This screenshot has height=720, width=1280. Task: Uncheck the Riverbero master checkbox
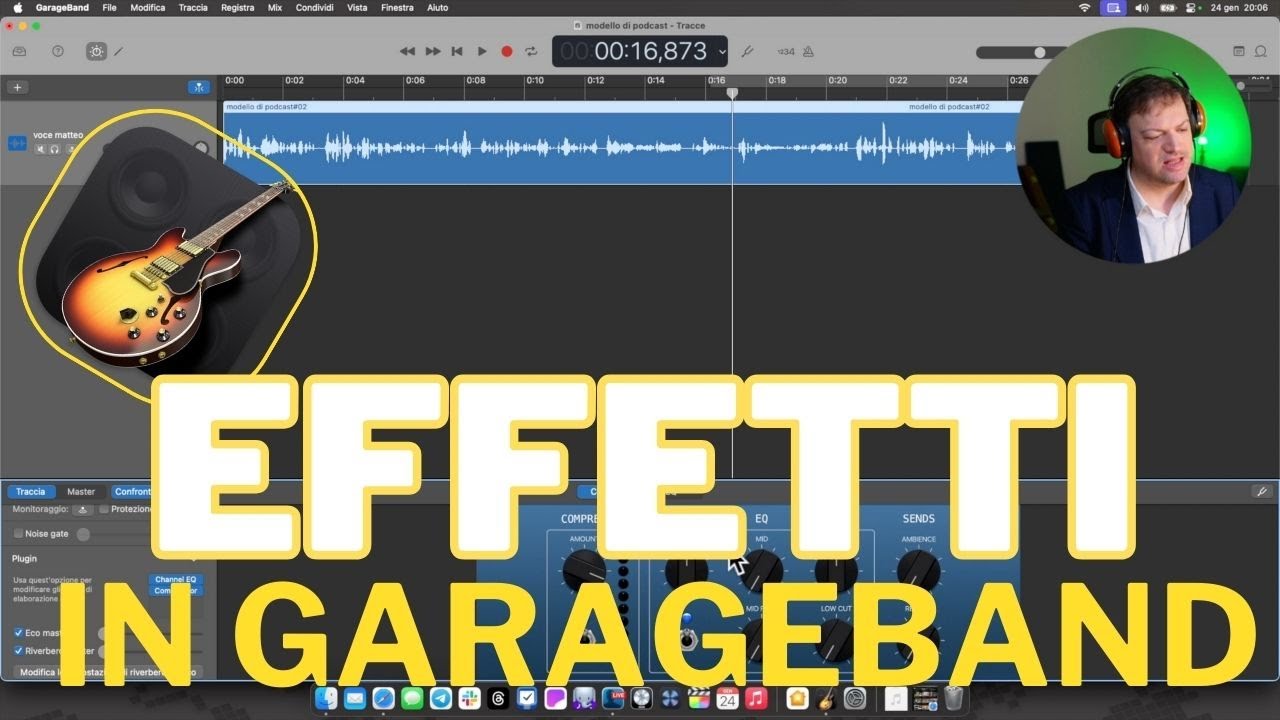point(18,651)
